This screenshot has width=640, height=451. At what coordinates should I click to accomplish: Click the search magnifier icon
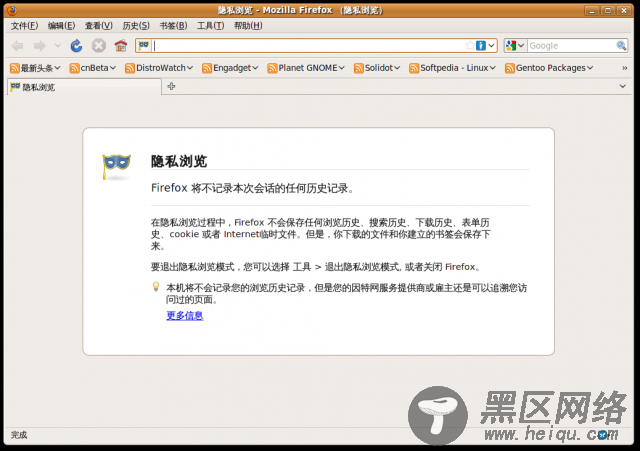(x=621, y=45)
